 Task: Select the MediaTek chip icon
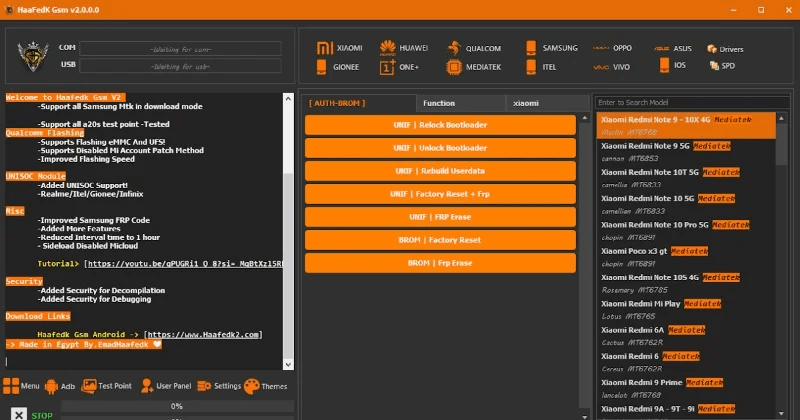click(x=454, y=67)
